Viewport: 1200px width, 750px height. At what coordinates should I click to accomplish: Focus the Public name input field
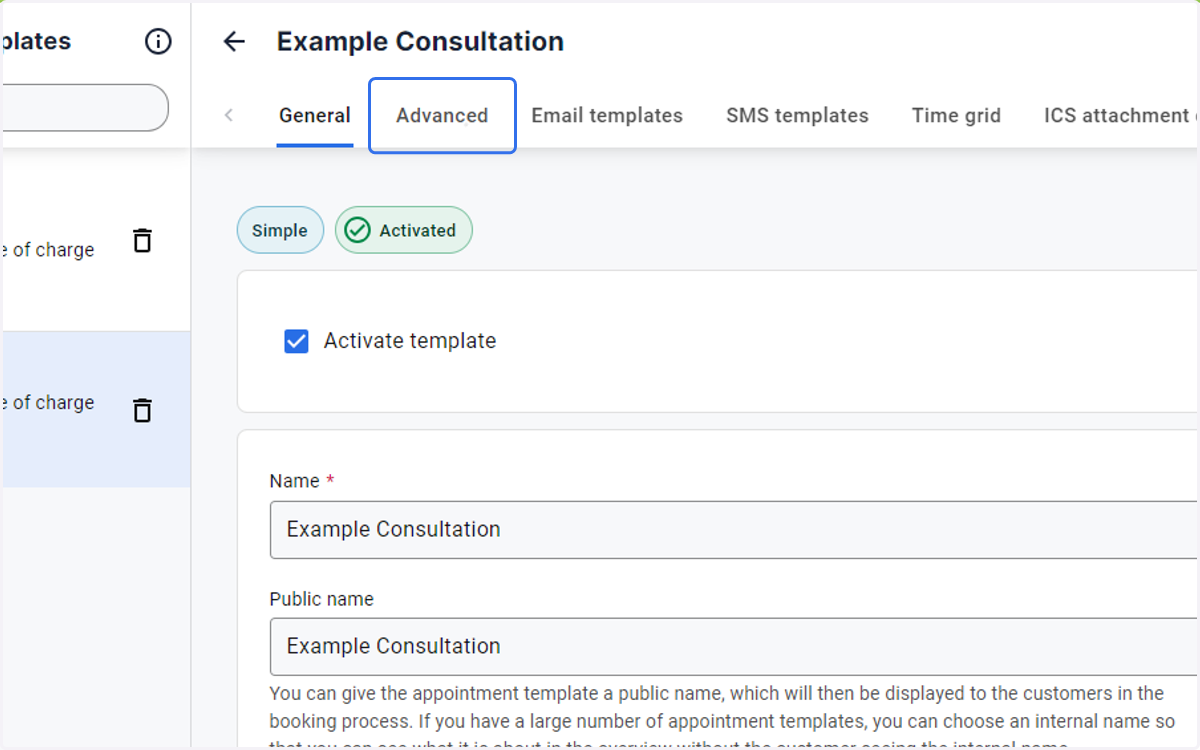point(734,646)
